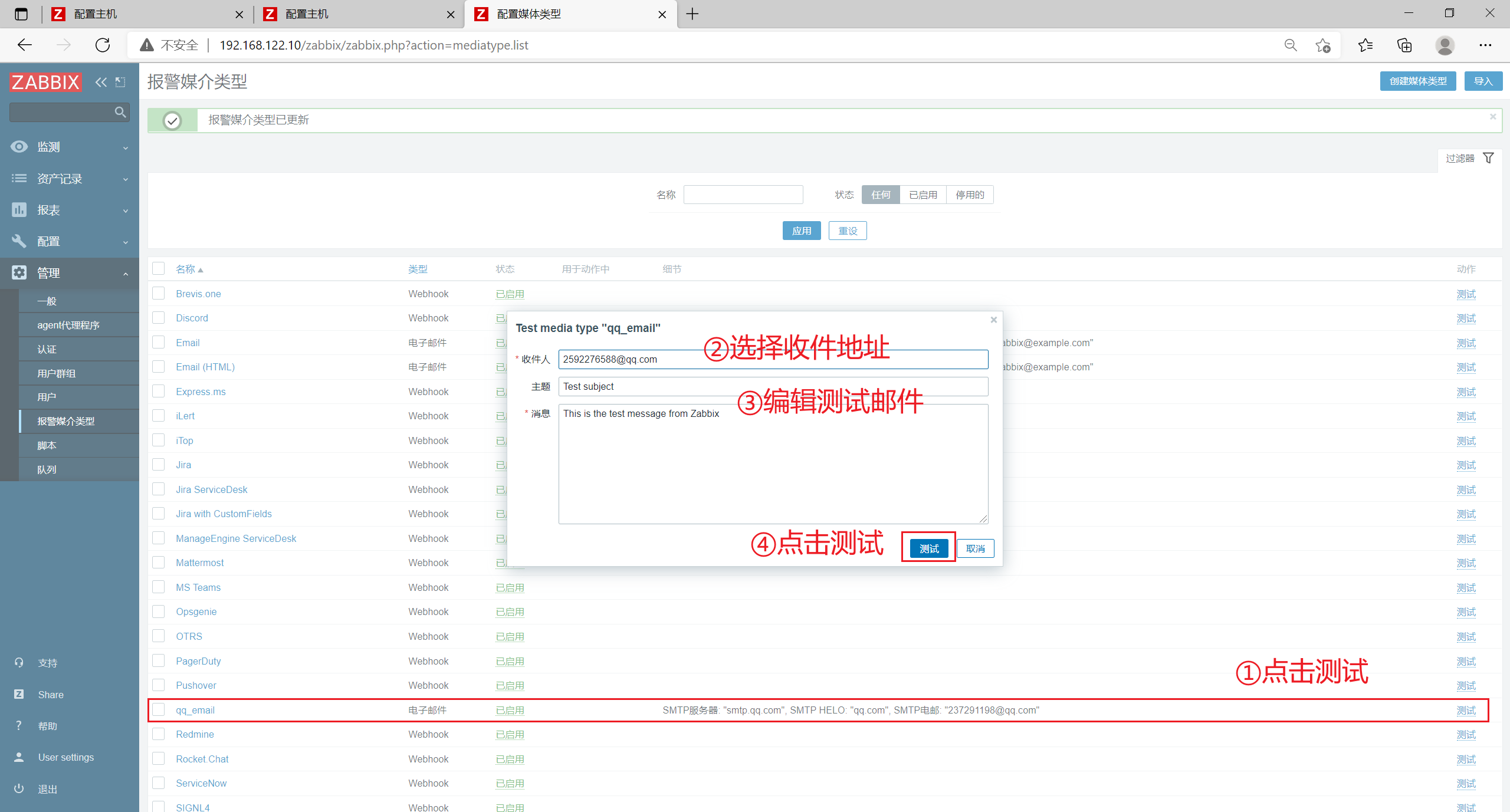Open 一般 general submenu

(x=79, y=301)
